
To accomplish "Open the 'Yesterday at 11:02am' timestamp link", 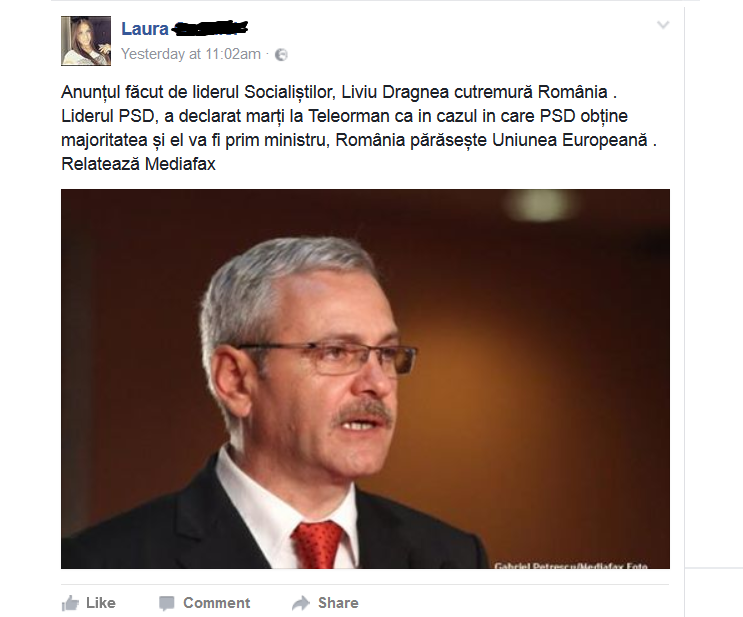I will 190,54.
